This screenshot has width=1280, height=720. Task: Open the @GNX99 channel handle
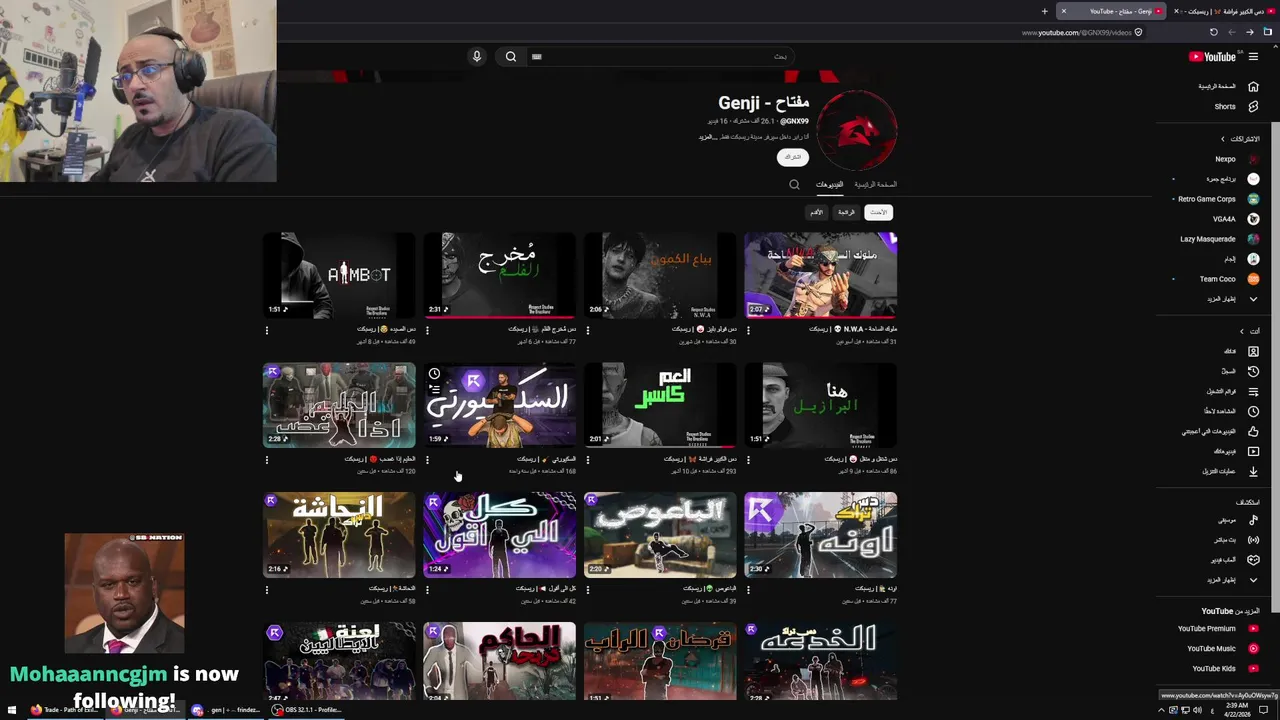[x=795, y=122]
